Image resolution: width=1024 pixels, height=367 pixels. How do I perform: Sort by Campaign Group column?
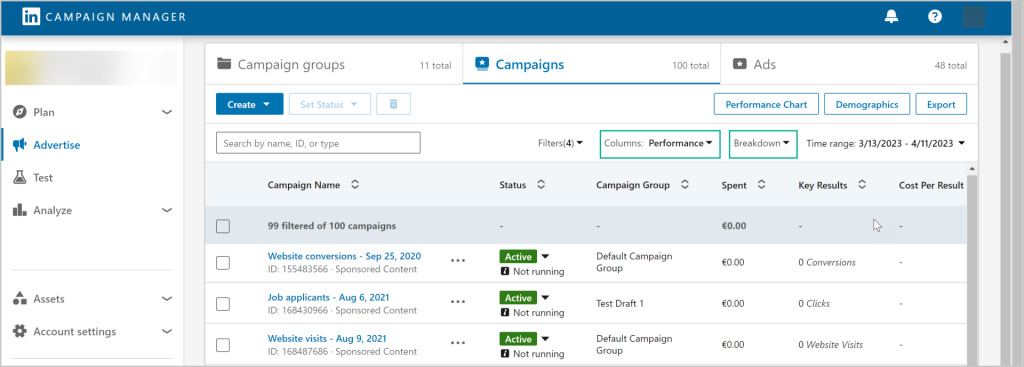coord(684,185)
